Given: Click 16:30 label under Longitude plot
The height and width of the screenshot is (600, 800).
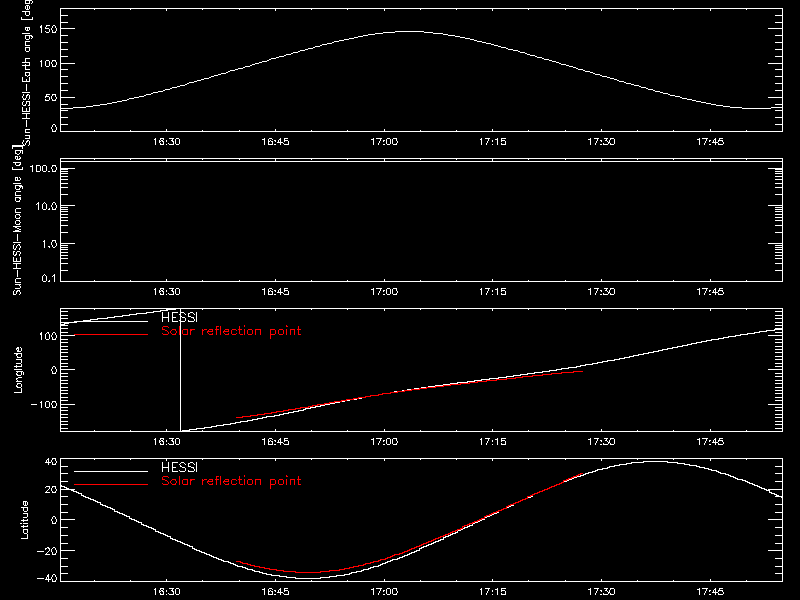Looking at the screenshot, I should [x=166, y=442].
